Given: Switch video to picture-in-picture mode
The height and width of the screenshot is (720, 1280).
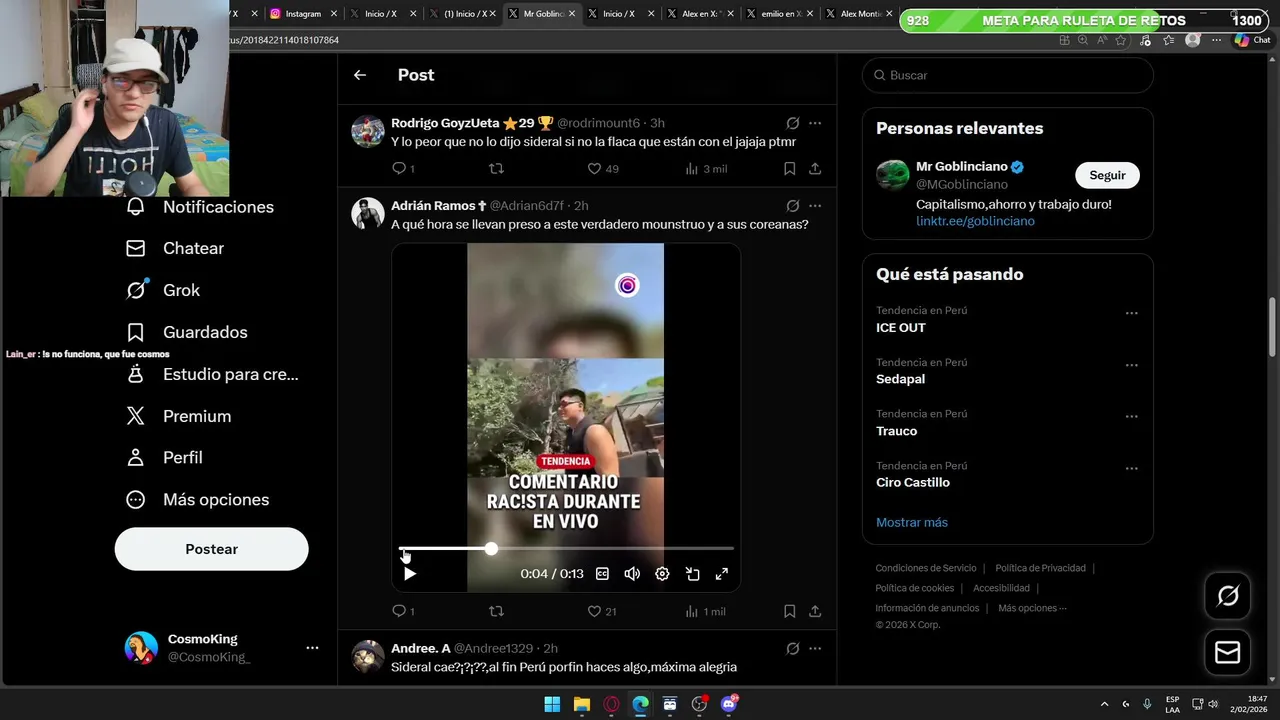Looking at the screenshot, I should click(x=692, y=574).
